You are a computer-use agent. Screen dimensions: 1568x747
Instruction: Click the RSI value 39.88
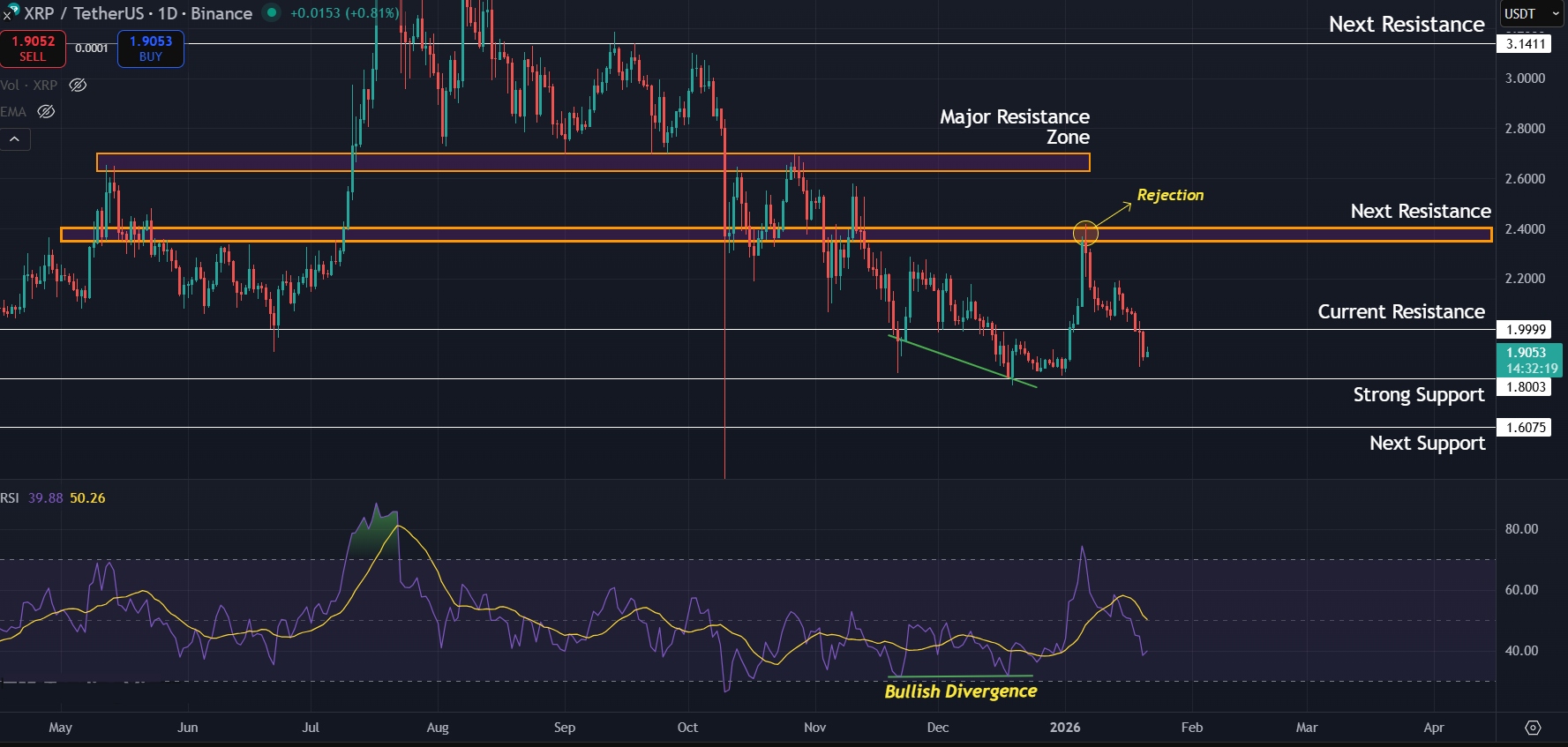click(45, 498)
